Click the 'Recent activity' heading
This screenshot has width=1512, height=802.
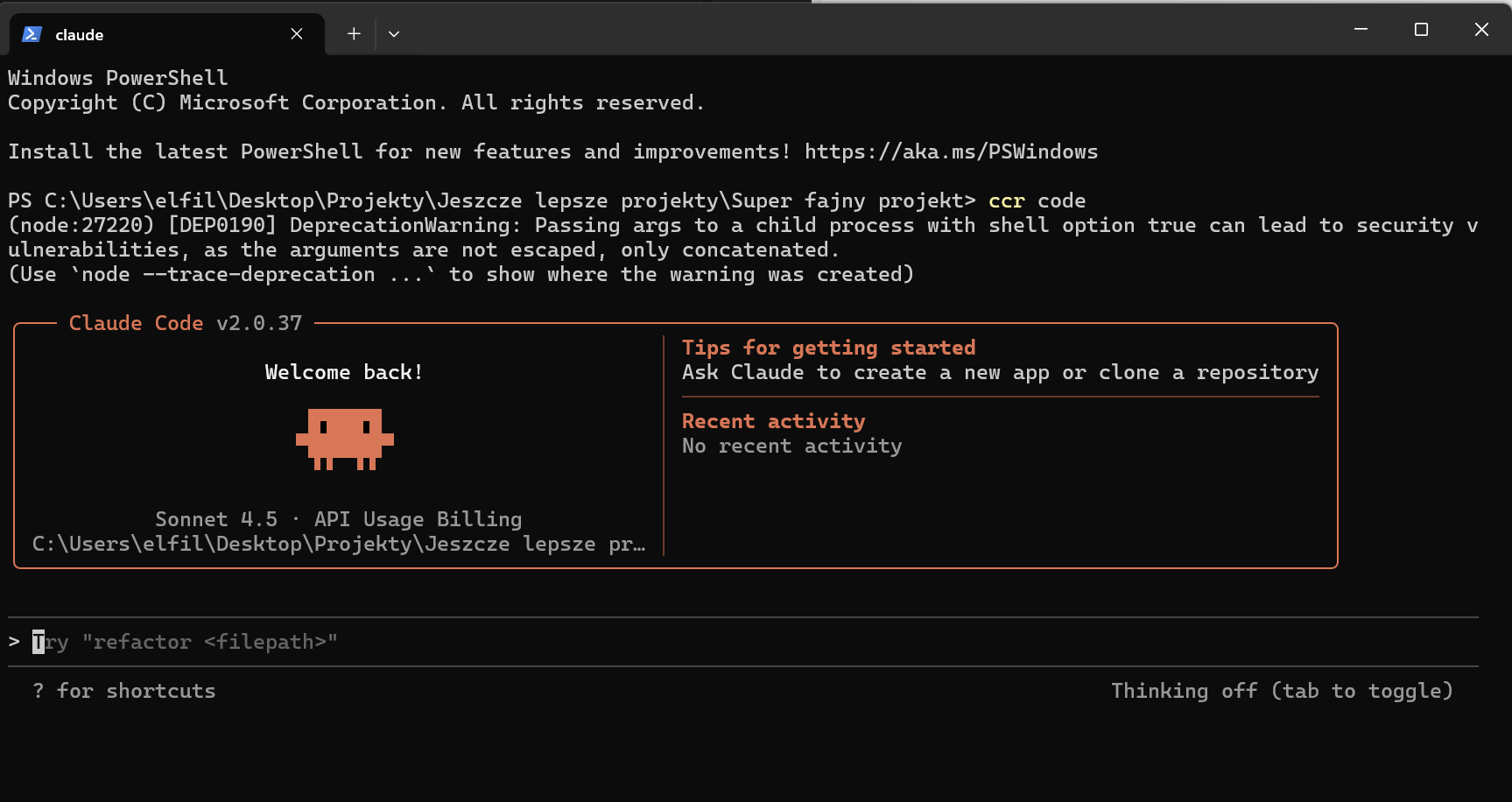[x=773, y=421]
